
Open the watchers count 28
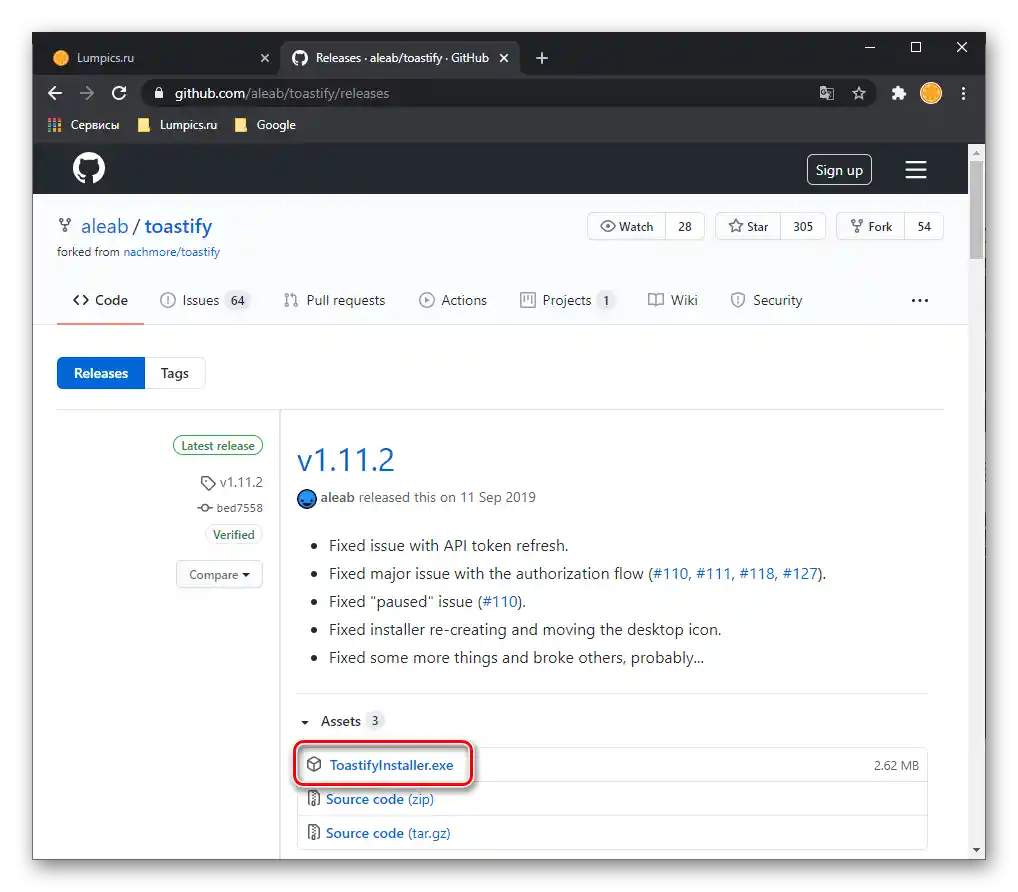click(685, 227)
